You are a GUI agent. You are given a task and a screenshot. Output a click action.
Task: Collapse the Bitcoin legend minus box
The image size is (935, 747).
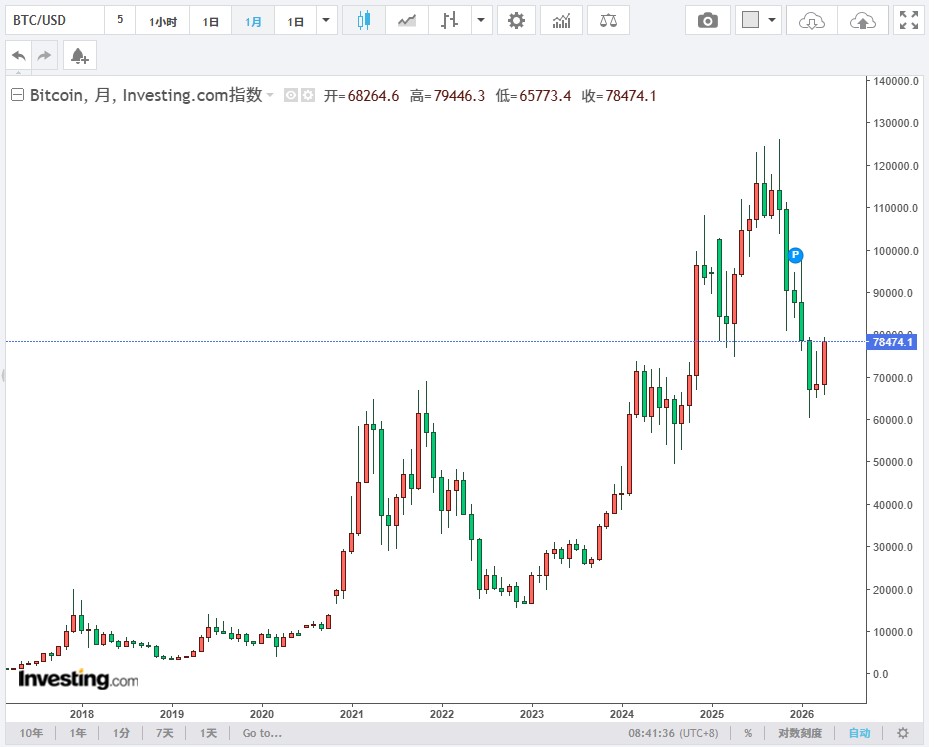point(17,95)
